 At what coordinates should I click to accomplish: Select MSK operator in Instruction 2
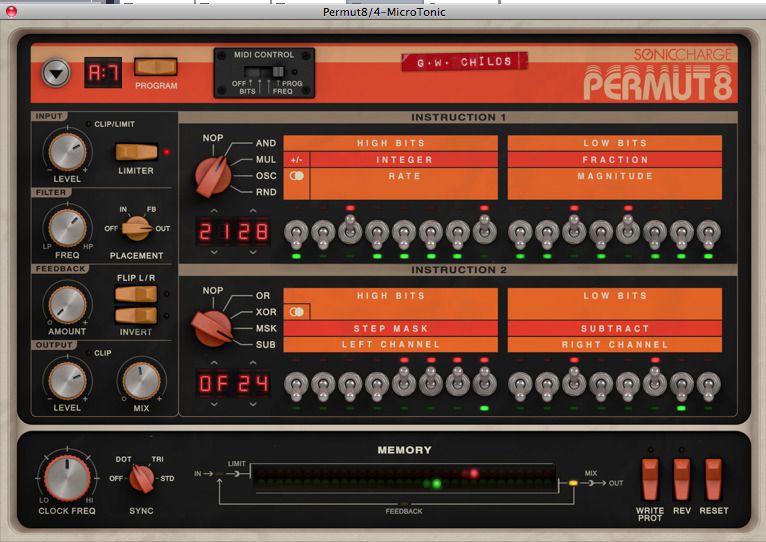[x=266, y=328]
